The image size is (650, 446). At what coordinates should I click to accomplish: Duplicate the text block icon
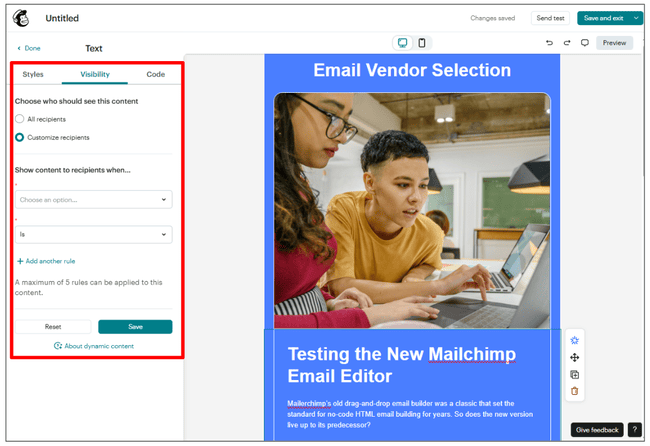pos(575,375)
